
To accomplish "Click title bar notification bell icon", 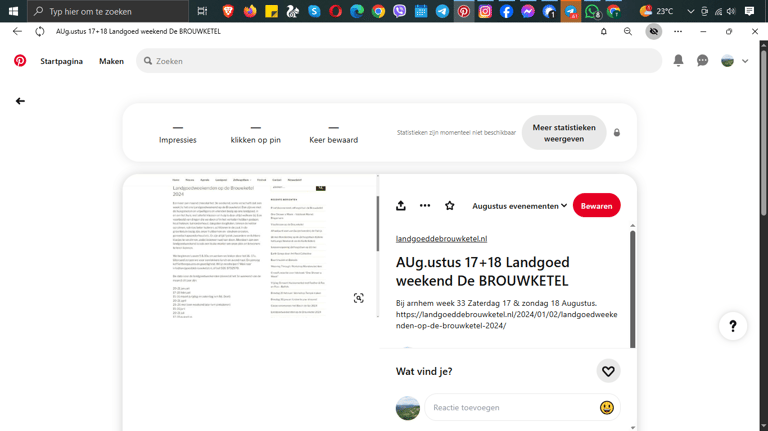I will [x=603, y=31].
